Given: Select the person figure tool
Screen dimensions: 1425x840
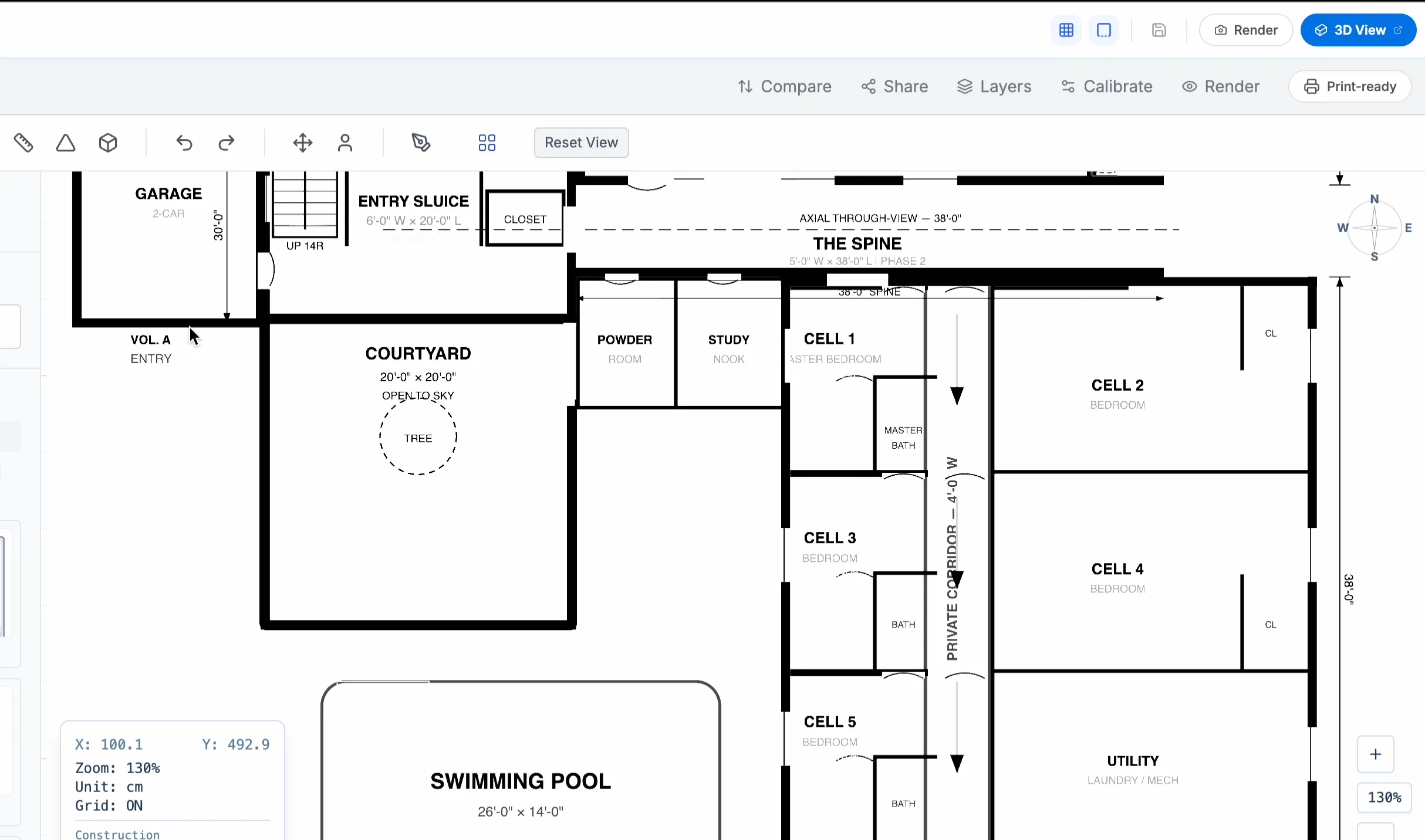Looking at the screenshot, I should click(x=345, y=143).
